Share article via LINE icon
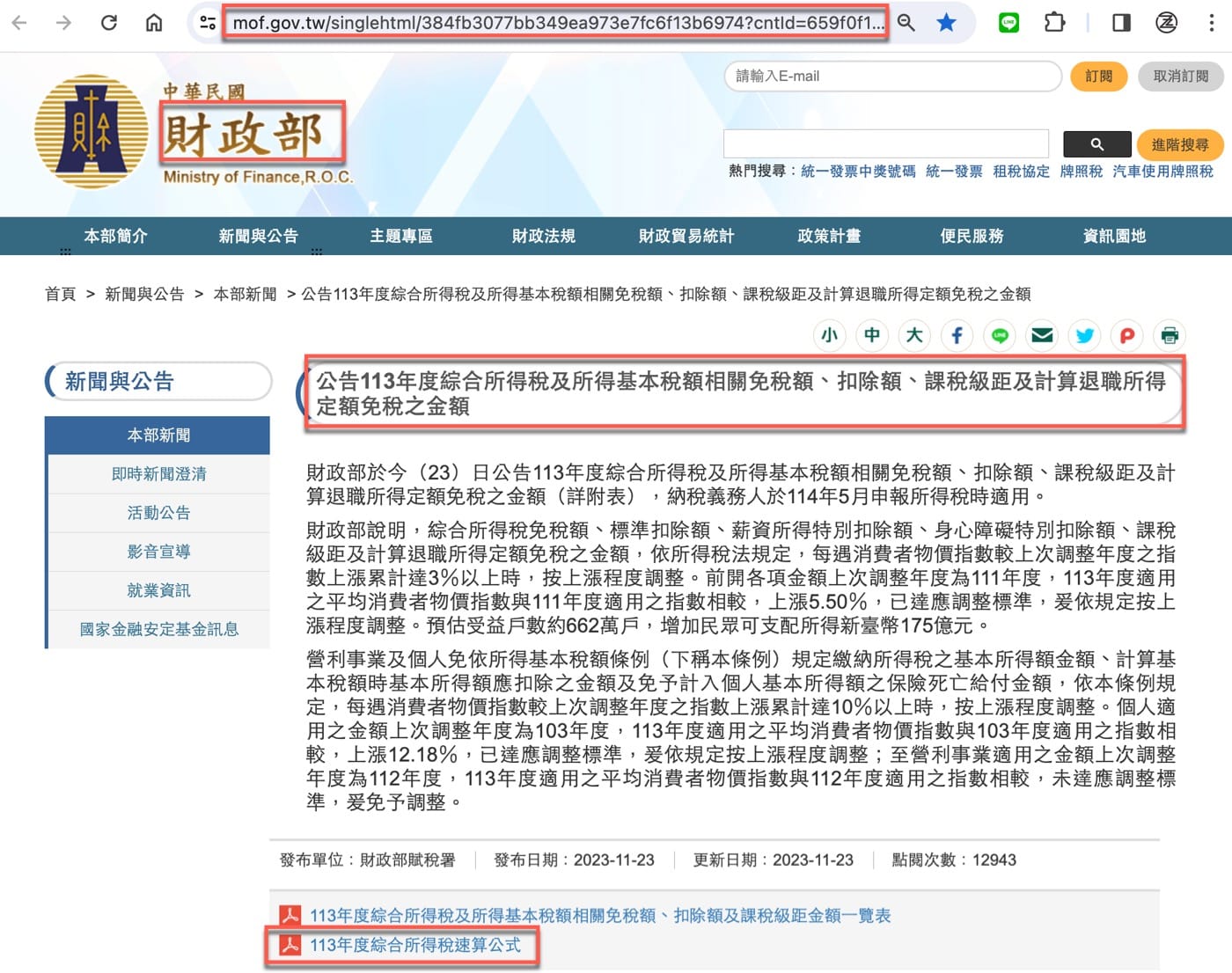Image resolution: width=1232 pixels, height=973 pixels. [x=1000, y=335]
